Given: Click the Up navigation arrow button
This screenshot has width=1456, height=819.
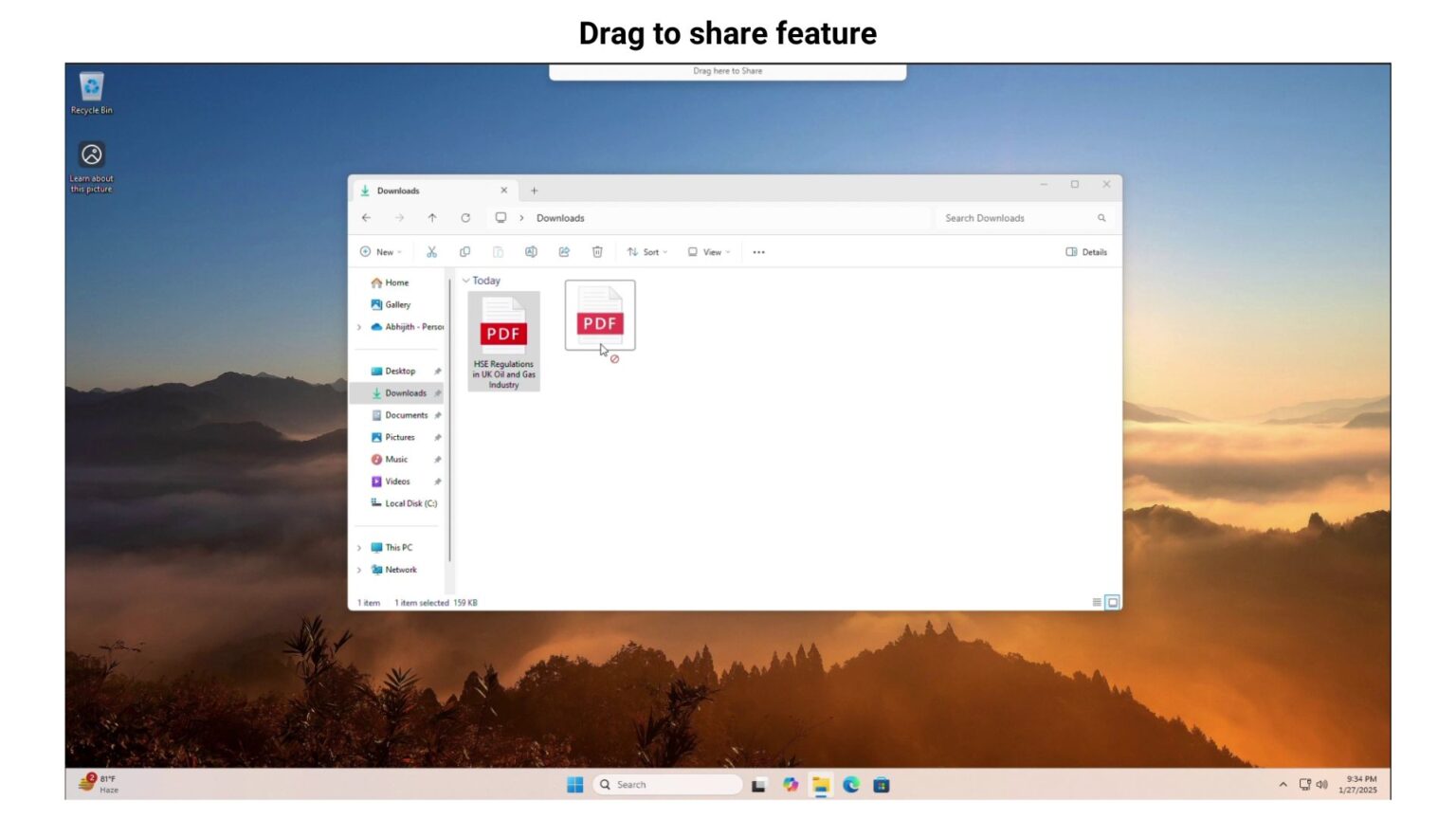Looking at the screenshot, I should pos(432,217).
